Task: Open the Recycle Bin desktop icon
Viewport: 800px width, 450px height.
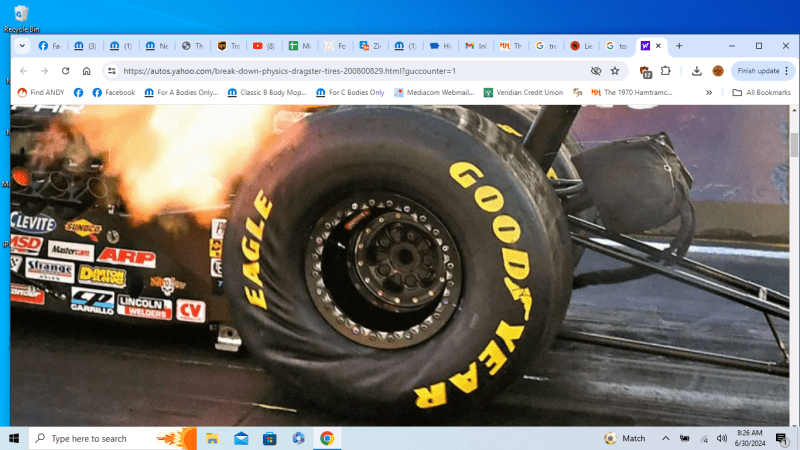Action: (21, 17)
